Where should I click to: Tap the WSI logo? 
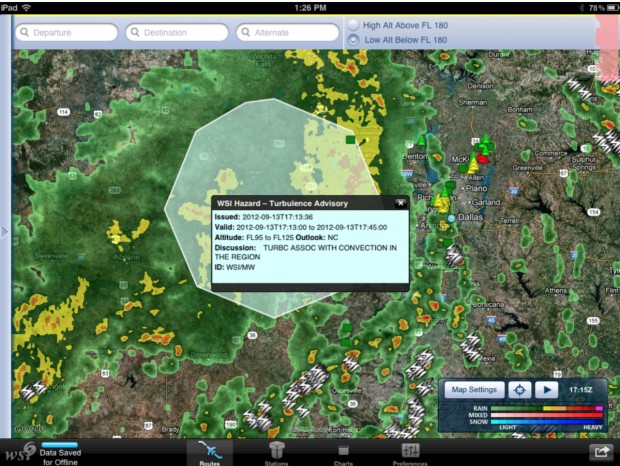coord(19,452)
